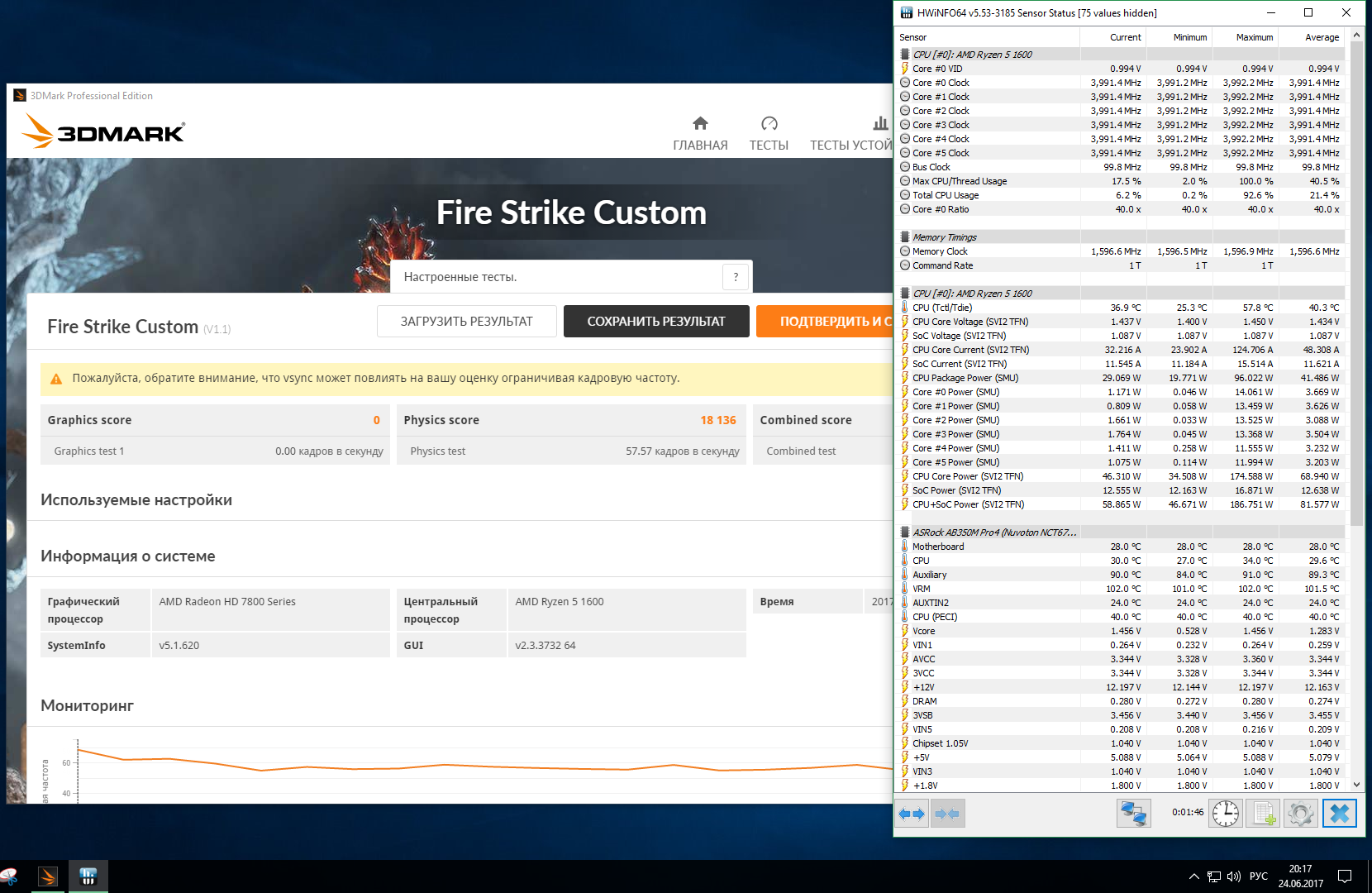The height and width of the screenshot is (893, 1372).
Task: Open the HWiNFO remote network monitoring icon
Action: pos(1133,814)
